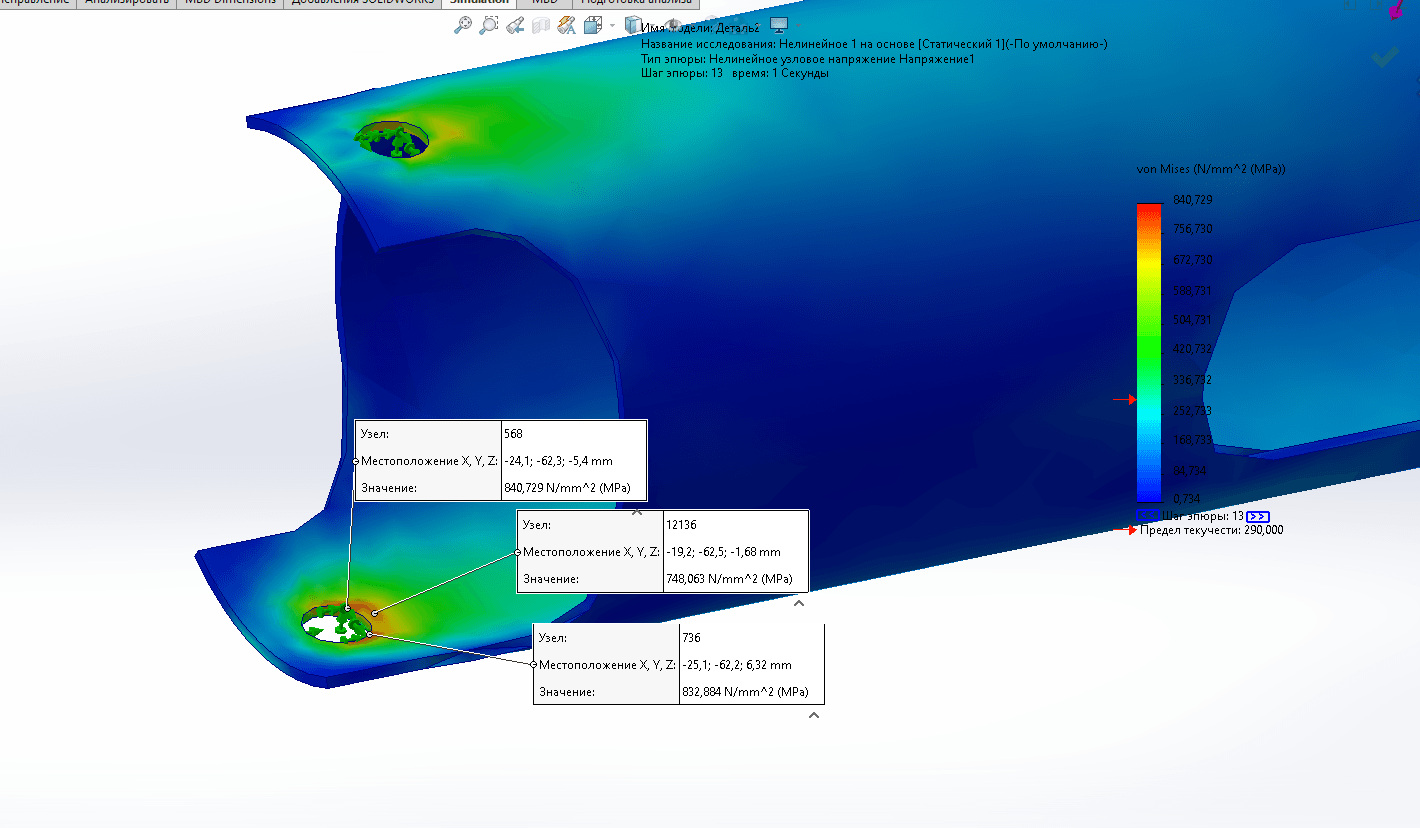Open the View Orientation cube icon

pos(592,26)
